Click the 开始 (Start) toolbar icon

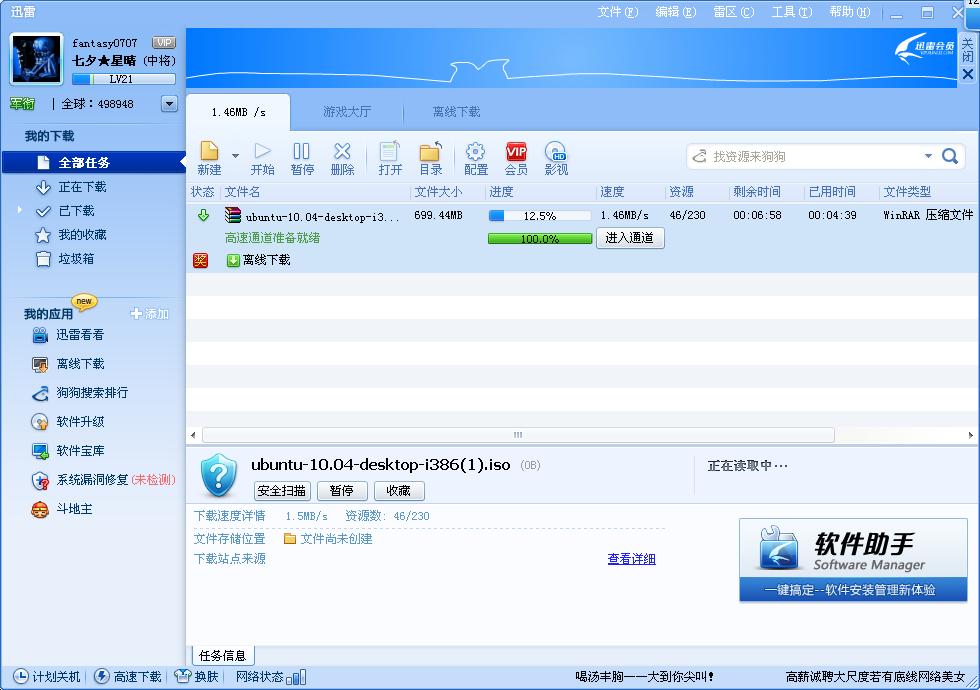point(262,158)
